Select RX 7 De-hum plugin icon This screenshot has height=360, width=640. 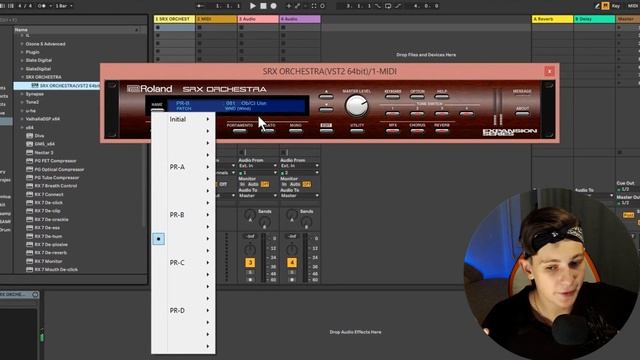[x=29, y=236]
